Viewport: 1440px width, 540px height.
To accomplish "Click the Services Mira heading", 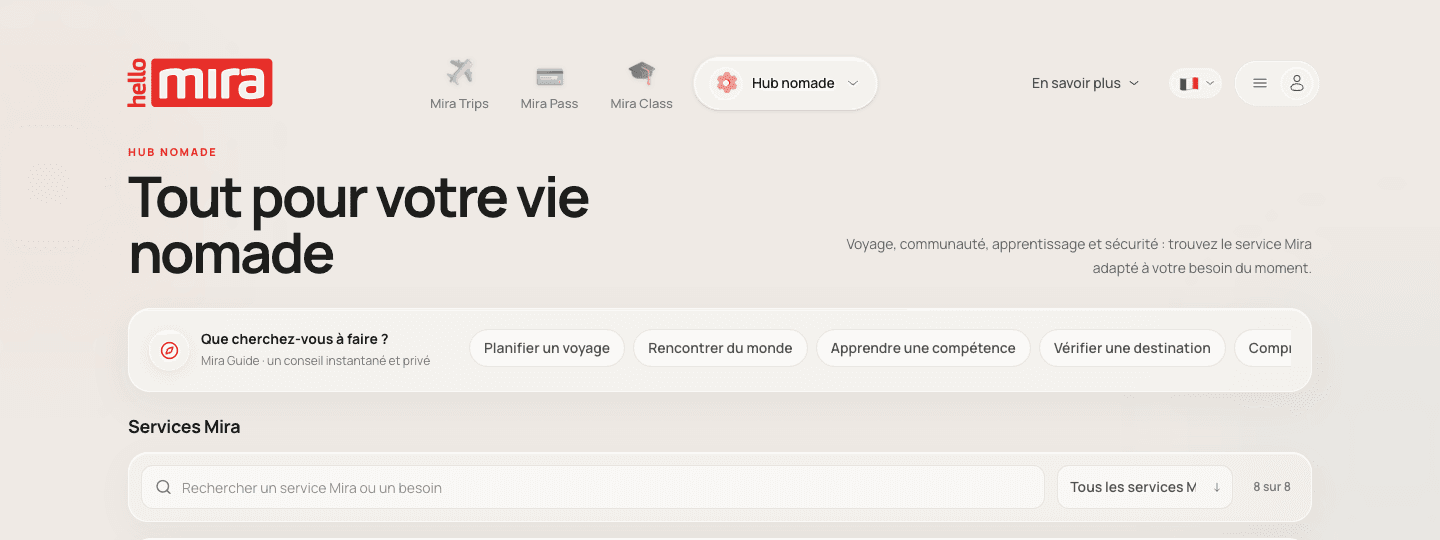I will [x=184, y=427].
